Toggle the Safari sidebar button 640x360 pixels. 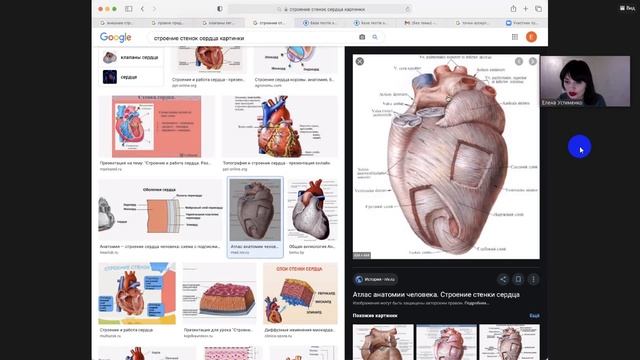[x=129, y=9]
